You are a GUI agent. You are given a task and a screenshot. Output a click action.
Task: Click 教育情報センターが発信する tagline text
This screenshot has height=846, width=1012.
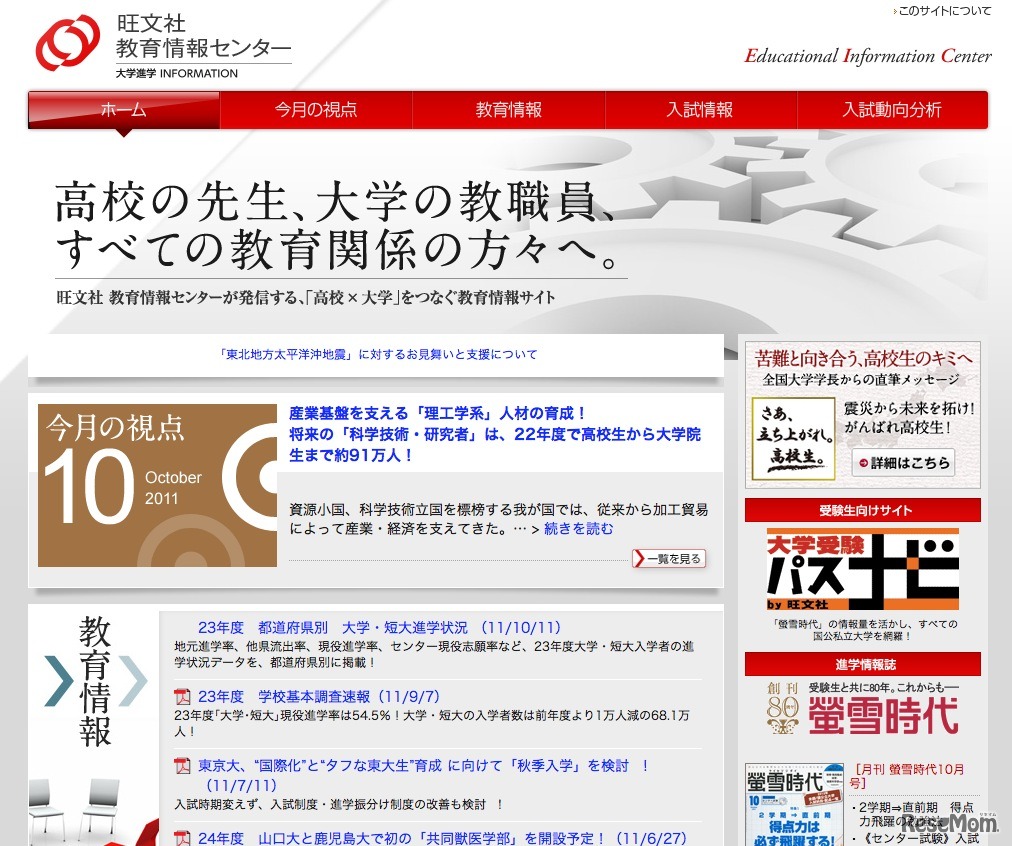tap(305, 297)
